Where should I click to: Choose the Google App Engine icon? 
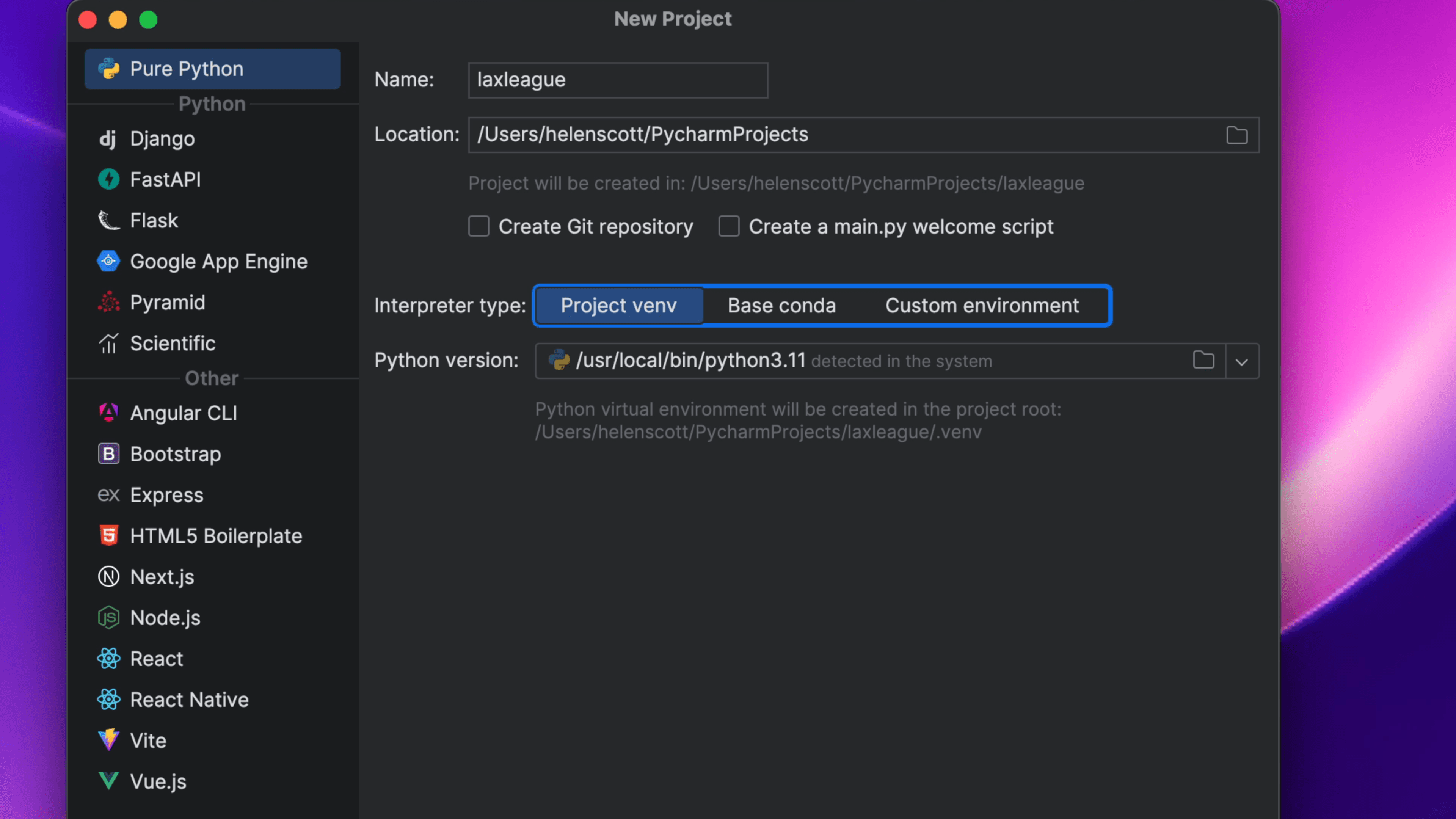click(108, 262)
